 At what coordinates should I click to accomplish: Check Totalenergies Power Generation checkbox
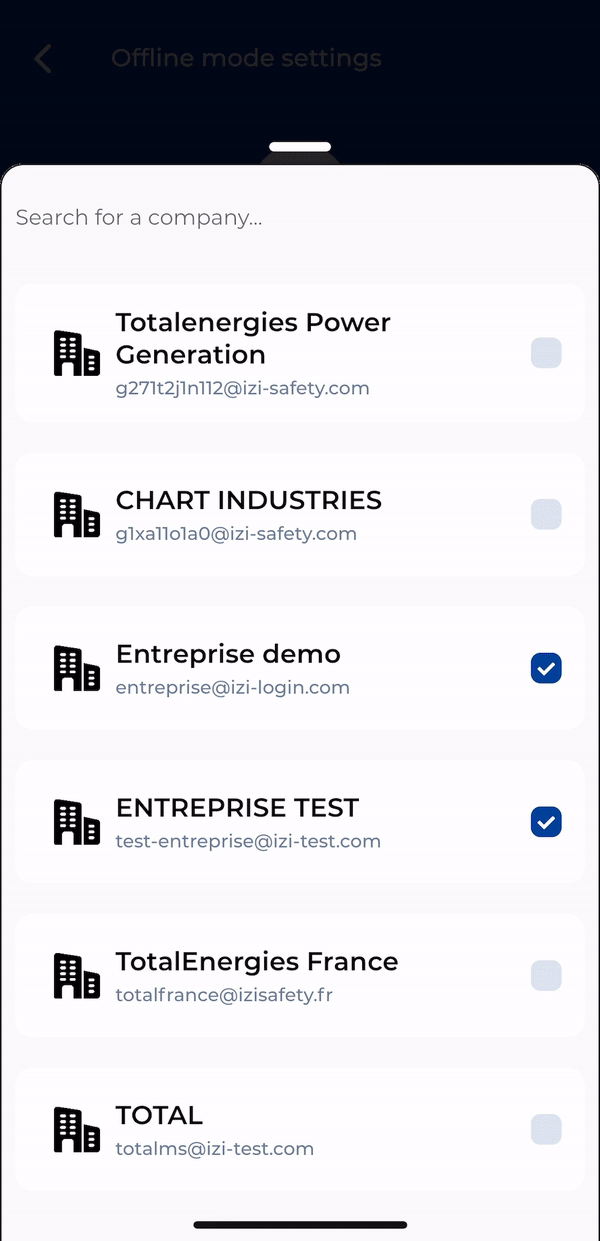(x=546, y=353)
